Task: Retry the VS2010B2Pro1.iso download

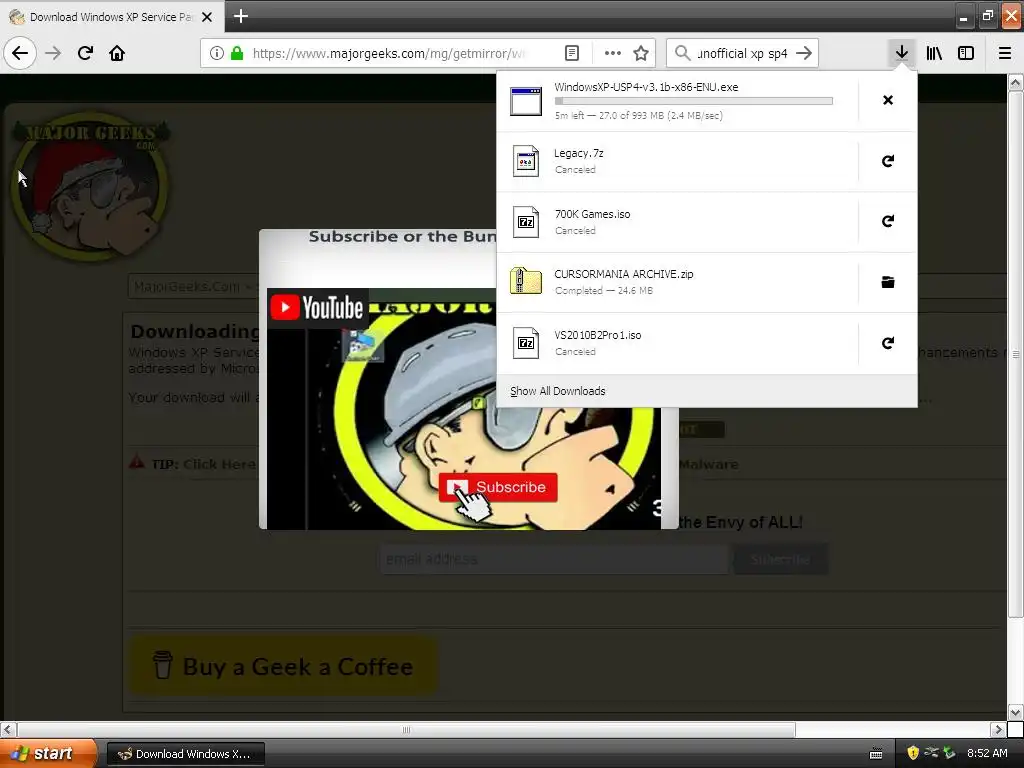Action: pyautogui.click(x=888, y=343)
